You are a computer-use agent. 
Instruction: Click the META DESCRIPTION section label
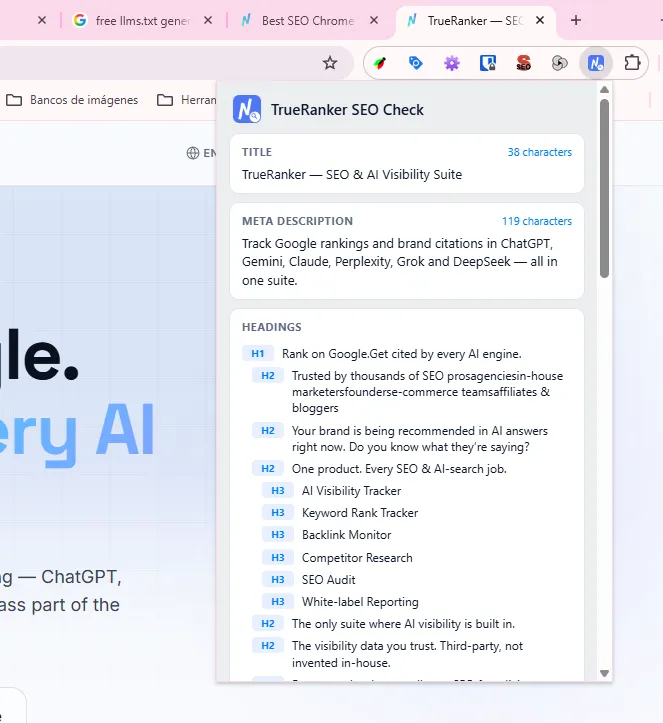(297, 221)
